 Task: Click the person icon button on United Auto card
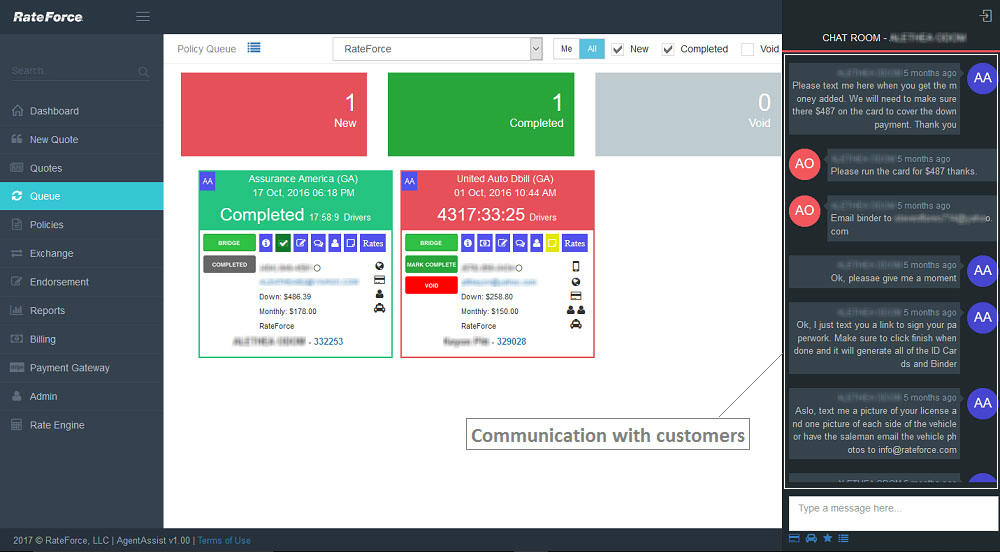[536, 243]
